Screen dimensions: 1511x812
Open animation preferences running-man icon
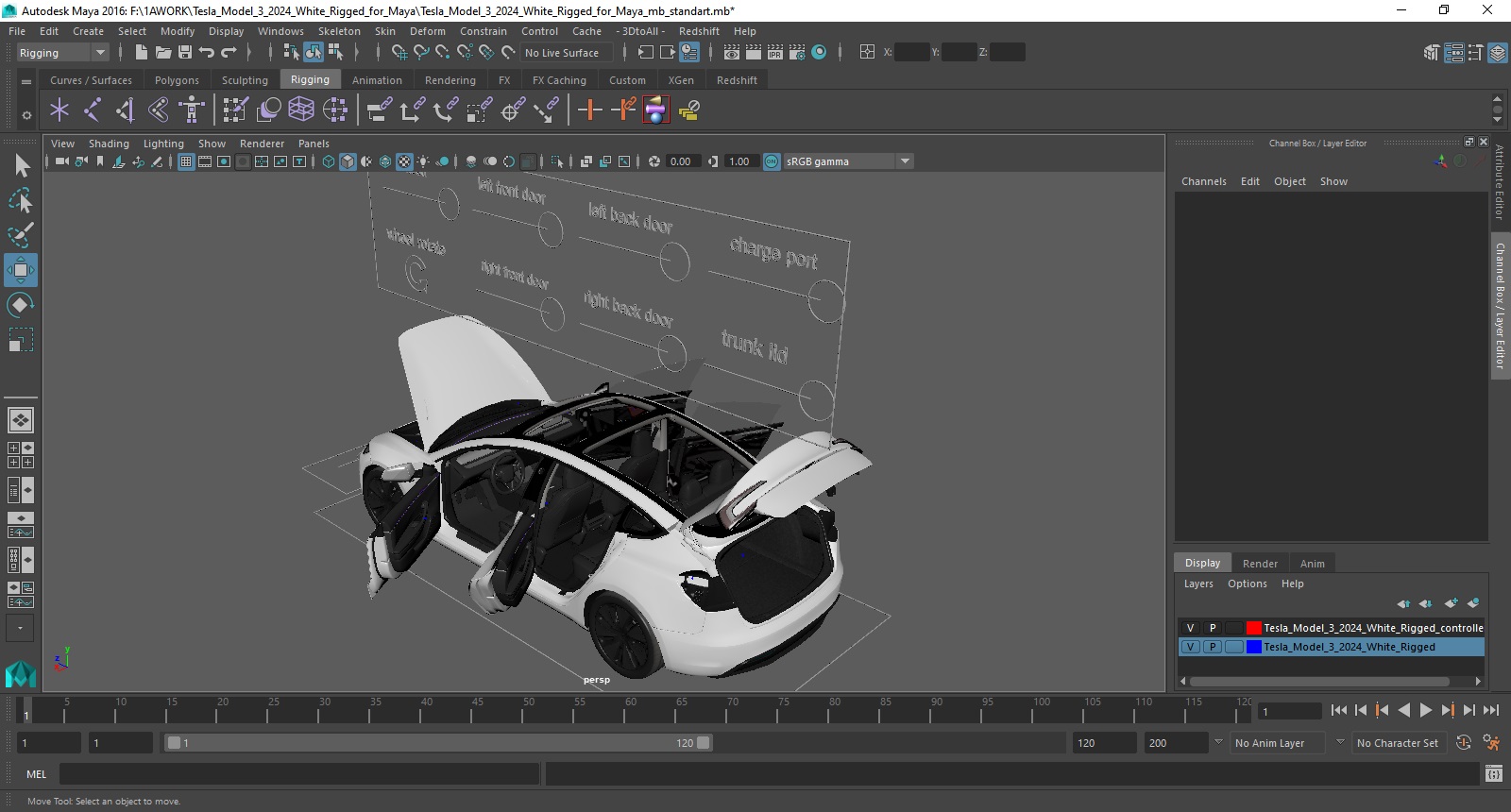coord(1491,743)
